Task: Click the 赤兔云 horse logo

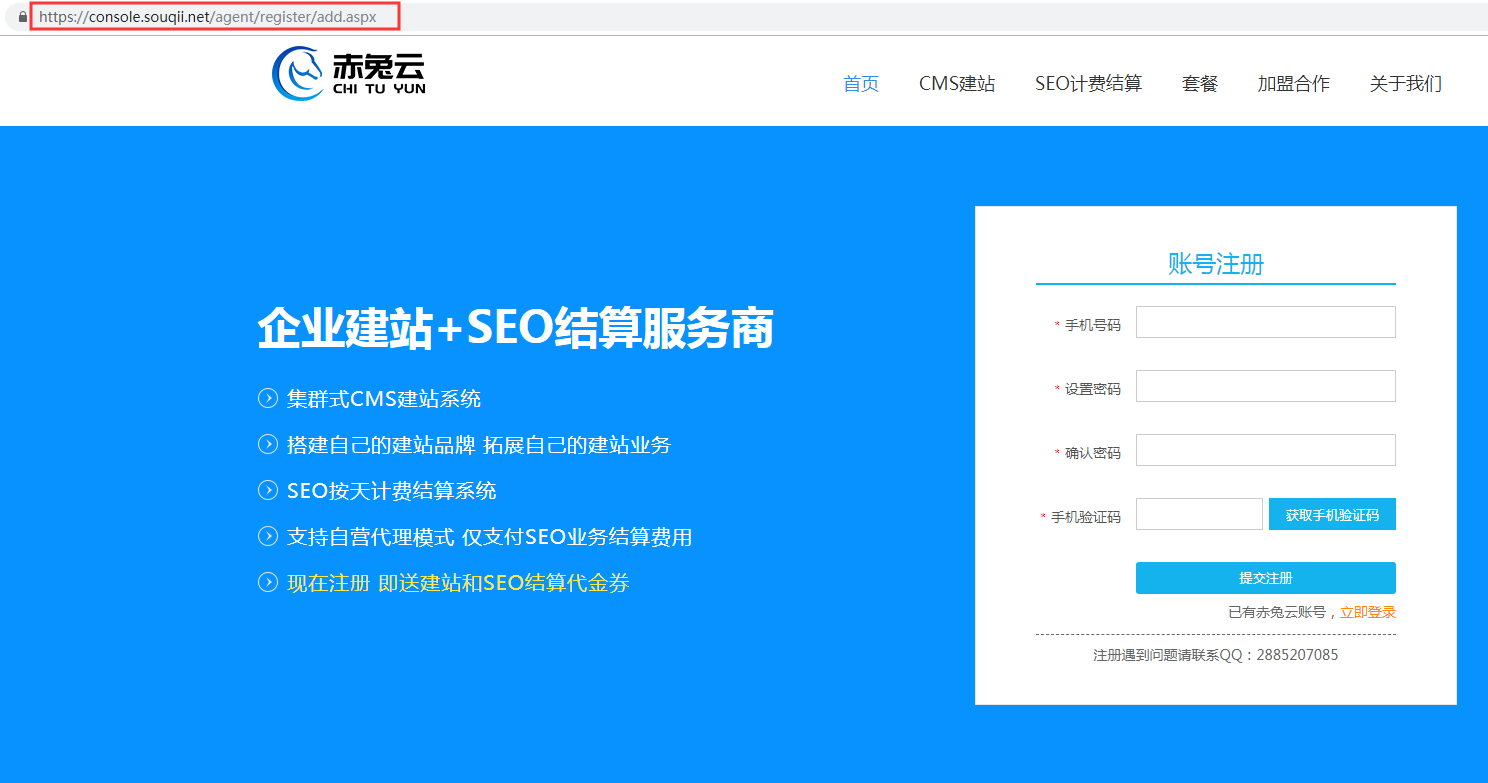Action: (299, 75)
